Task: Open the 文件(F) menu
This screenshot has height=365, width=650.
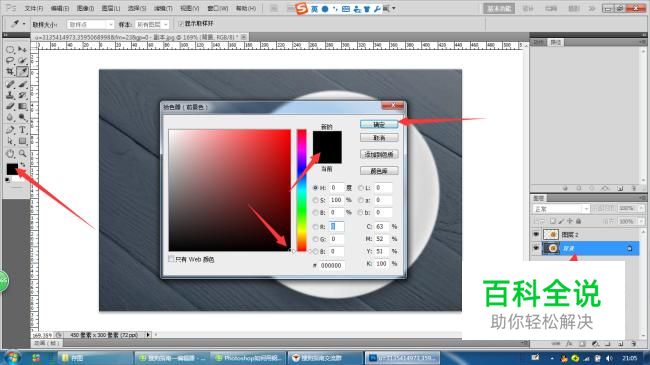Action: (34, 8)
